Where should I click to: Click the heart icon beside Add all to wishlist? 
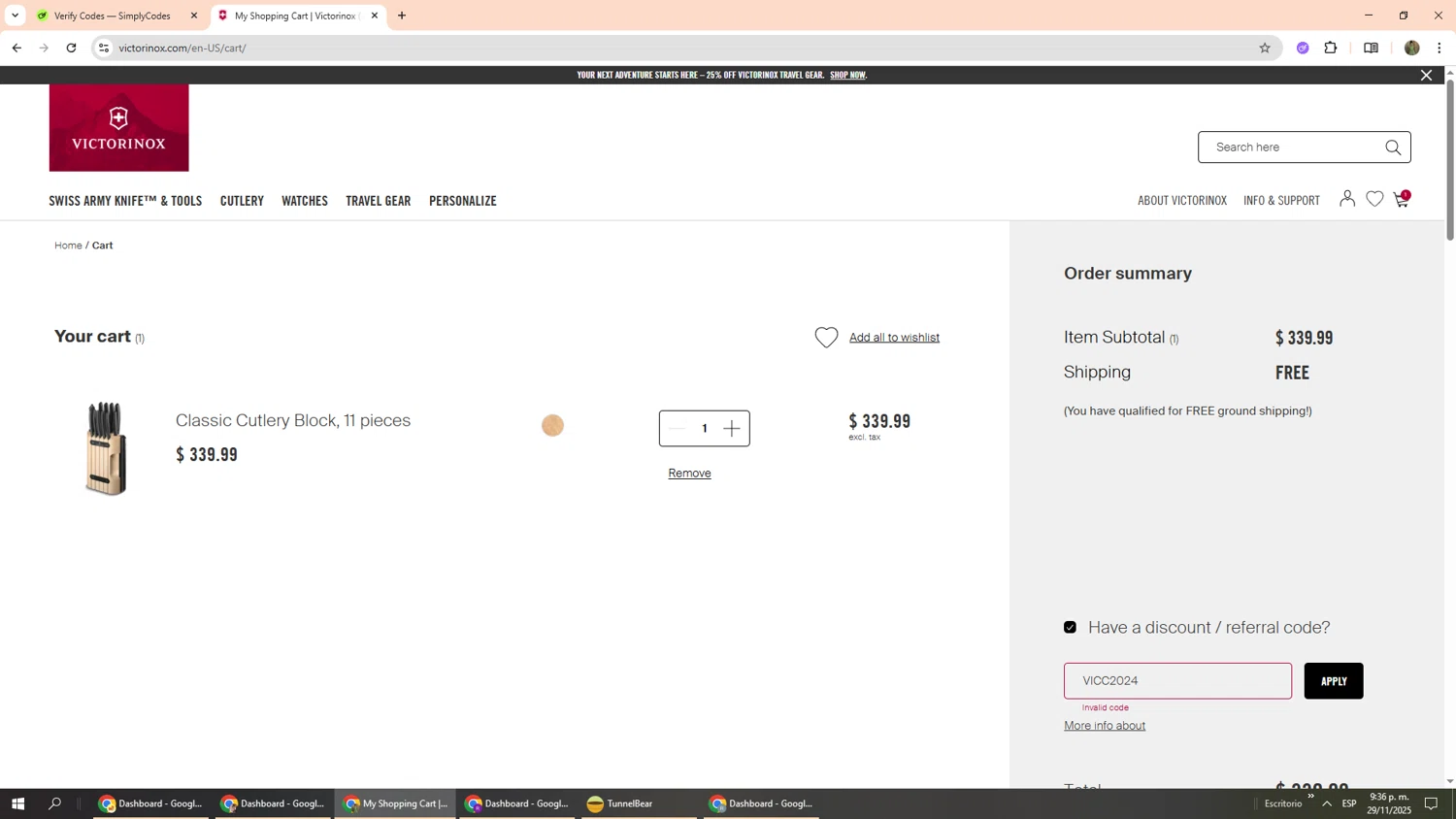(826, 337)
